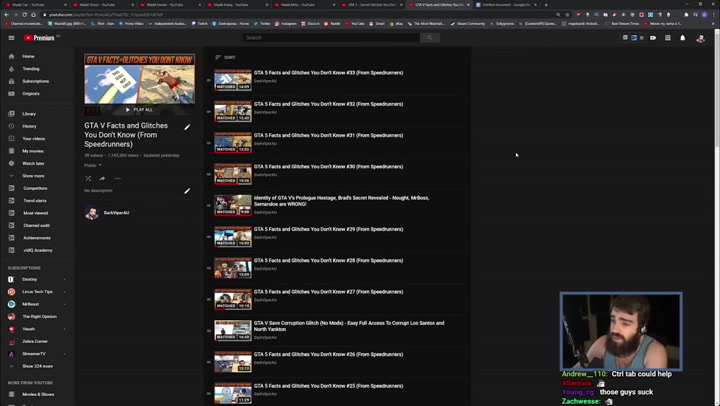Switch to the GTA 5 Secret Glitches tab

372,5
